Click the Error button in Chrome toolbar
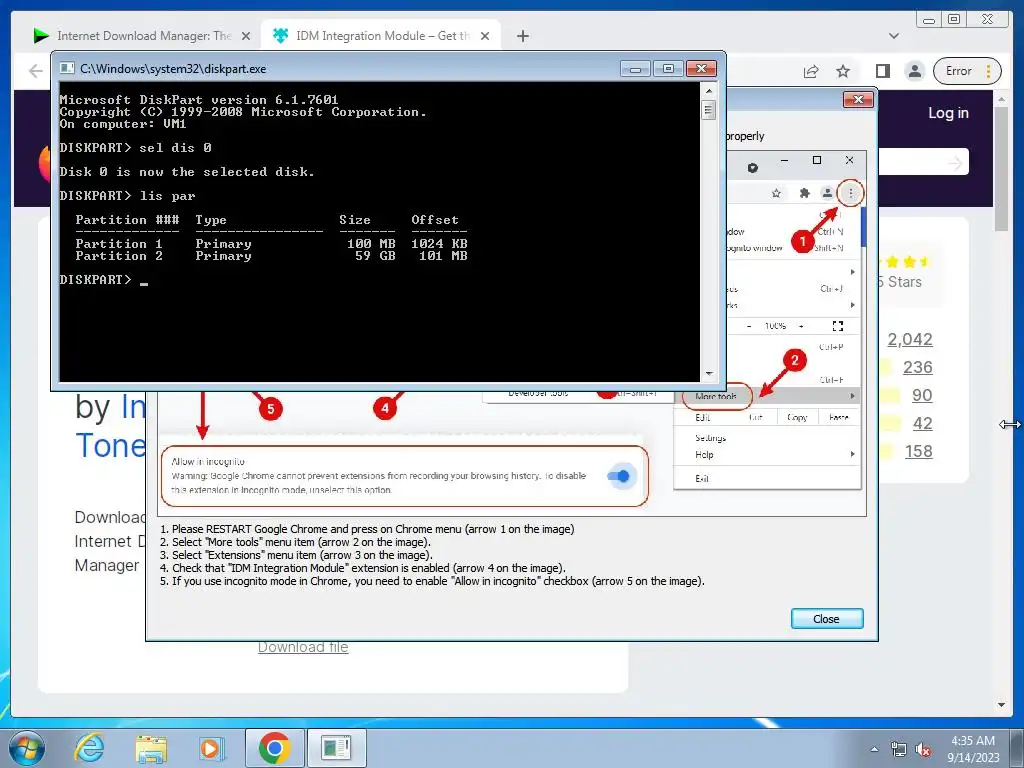 tap(958, 71)
